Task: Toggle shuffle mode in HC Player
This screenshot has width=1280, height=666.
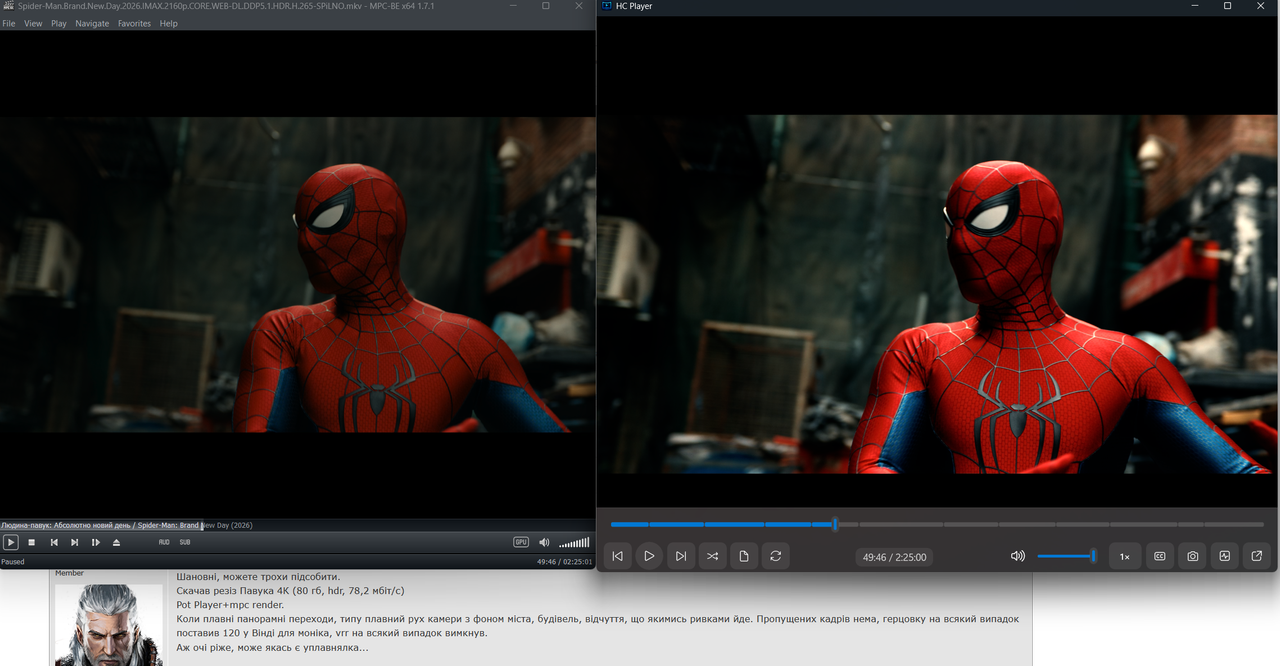Action: pyautogui.click(x=712, y=556)
